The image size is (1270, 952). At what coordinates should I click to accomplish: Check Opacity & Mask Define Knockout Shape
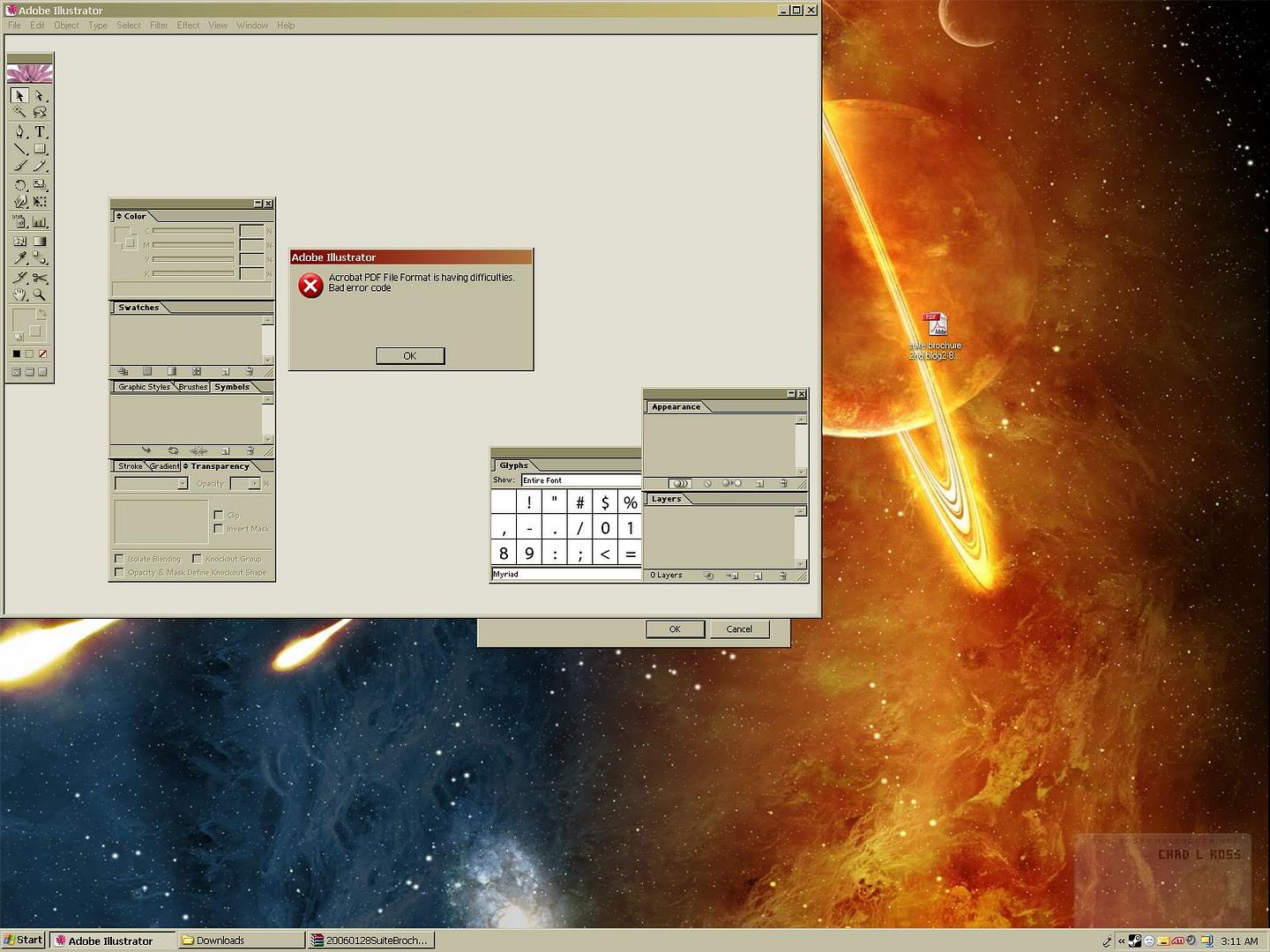click(x=119, y=572)
